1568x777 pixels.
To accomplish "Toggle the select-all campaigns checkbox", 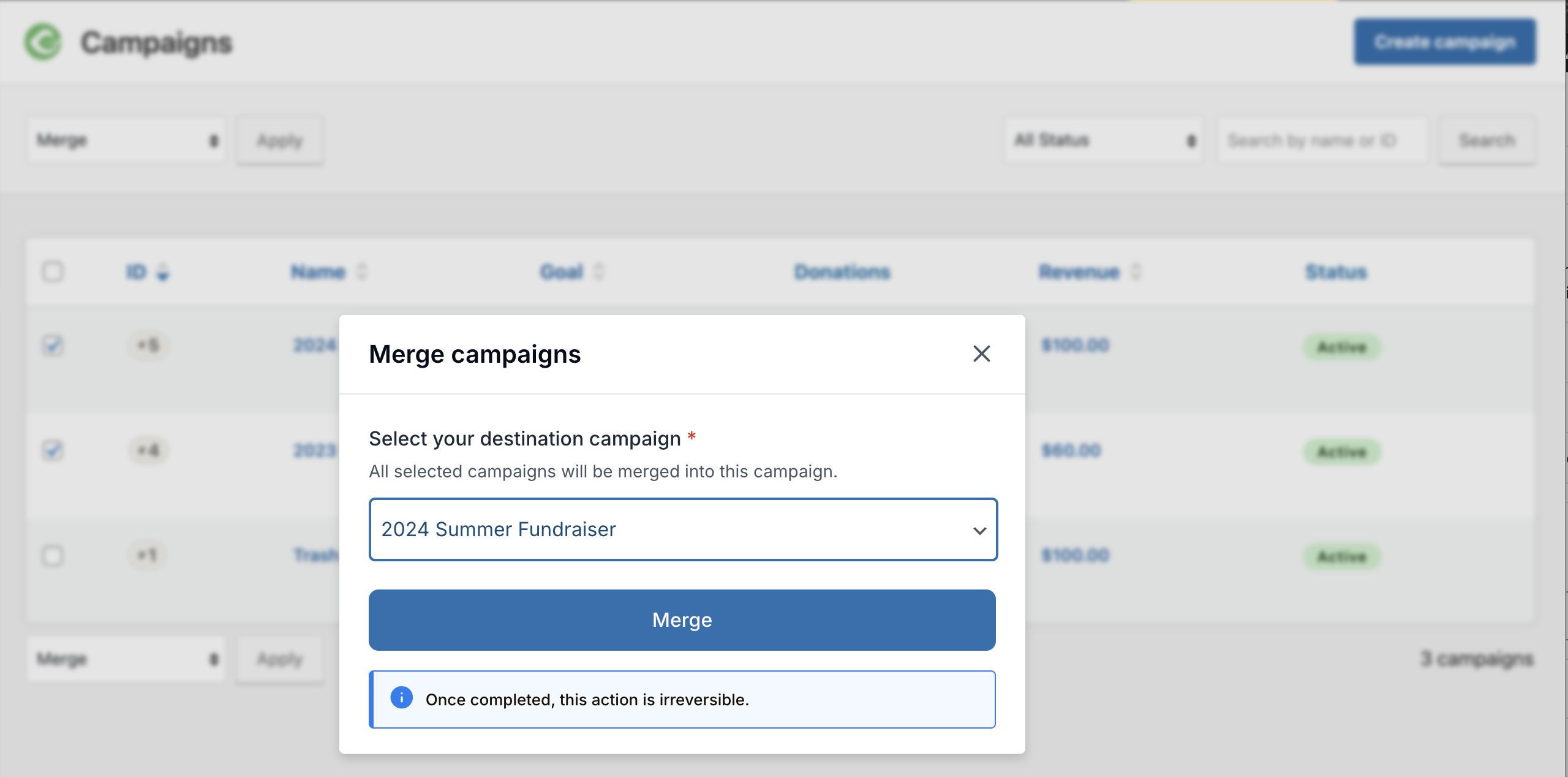I will coord(54,273).
